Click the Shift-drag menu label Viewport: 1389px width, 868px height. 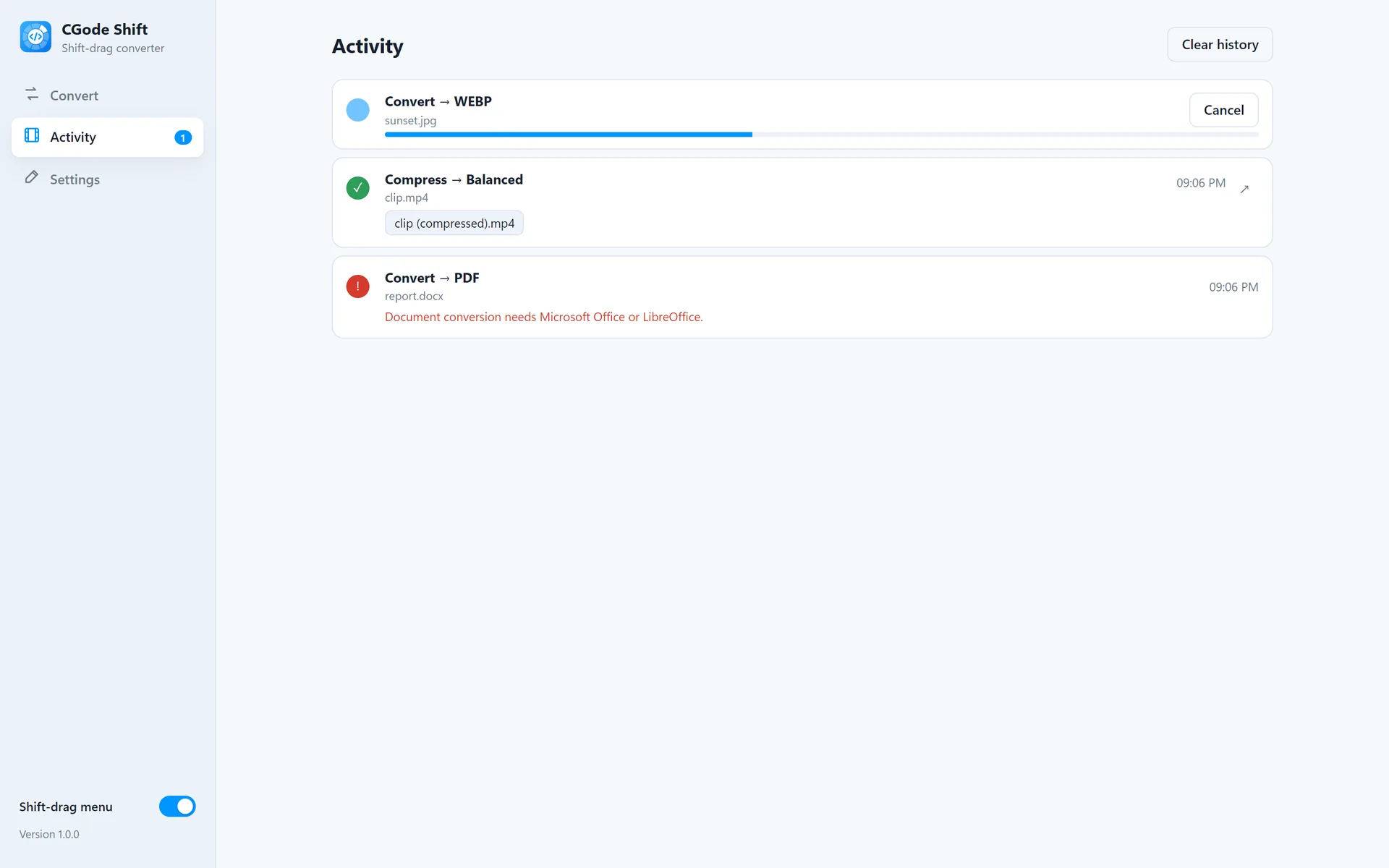coord(66,807)
